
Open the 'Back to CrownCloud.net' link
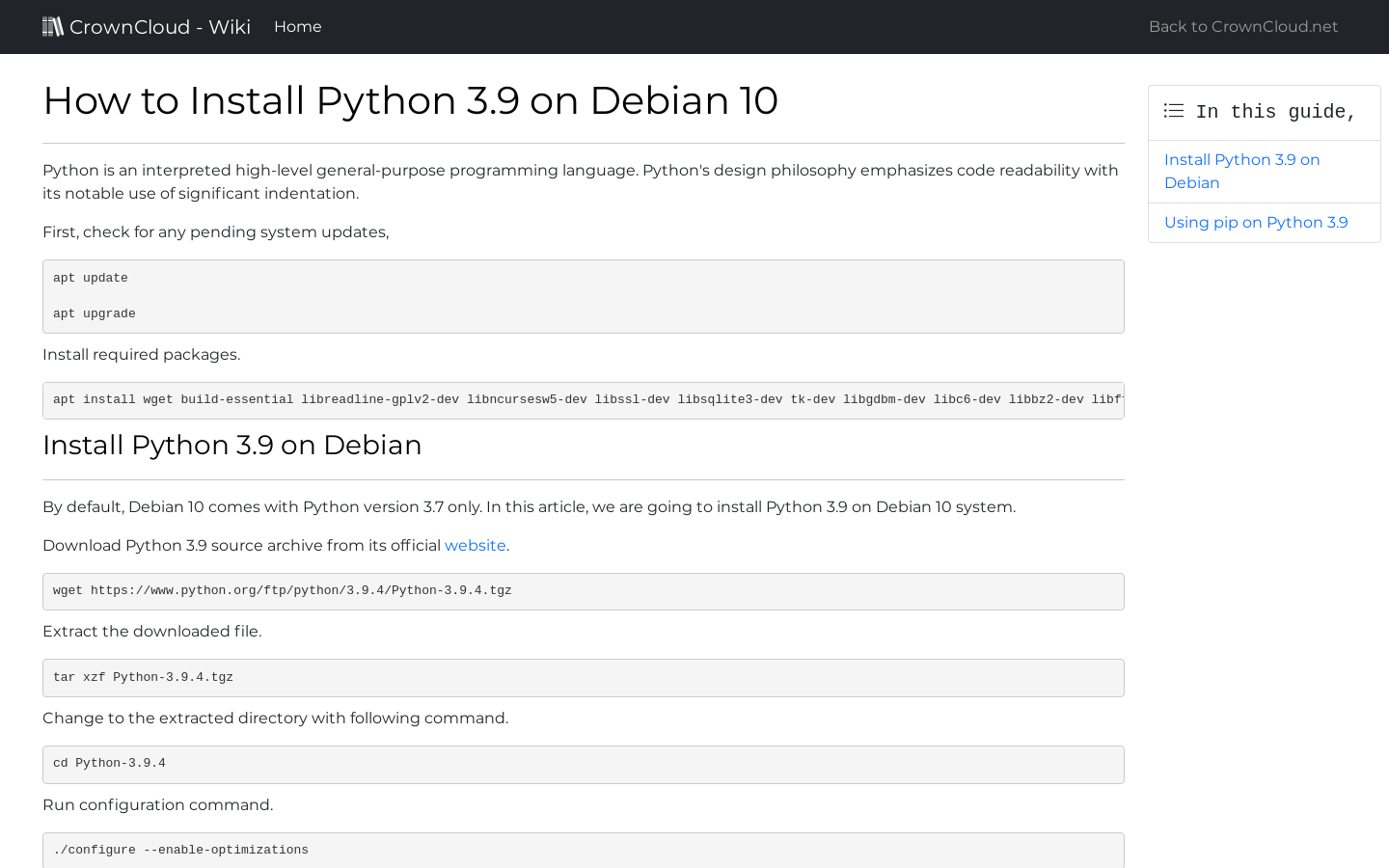(x=1243, y=26)
